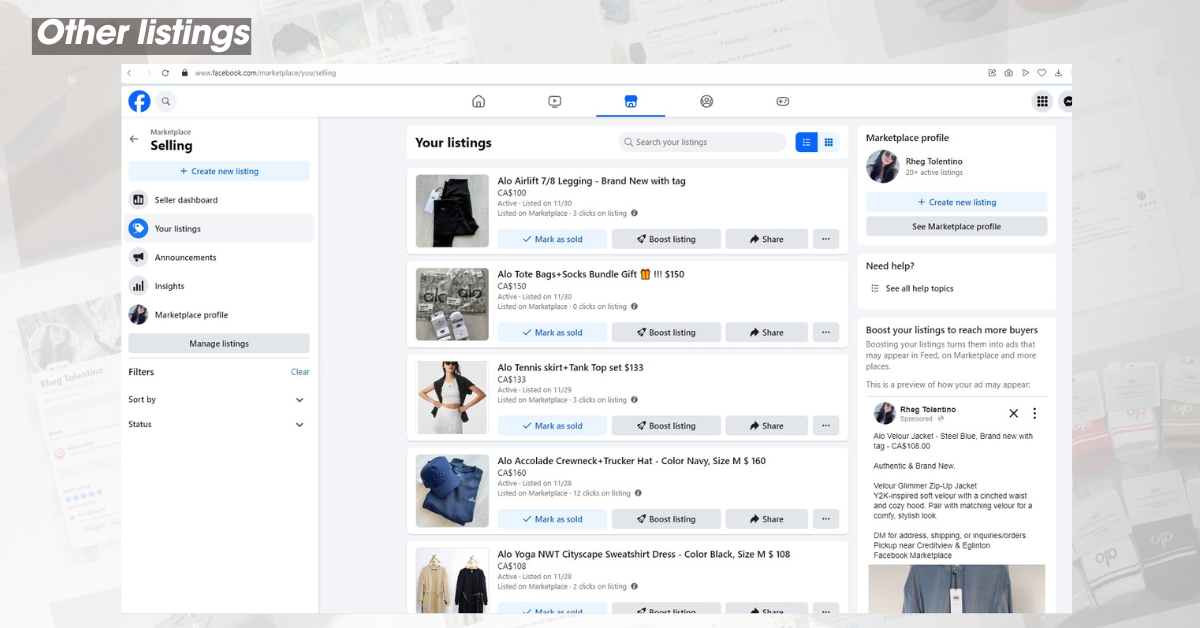The width and height of the screenshot is (1200, 628).
Task: Open the Groups tab icon
Action: tap(707, 101)
